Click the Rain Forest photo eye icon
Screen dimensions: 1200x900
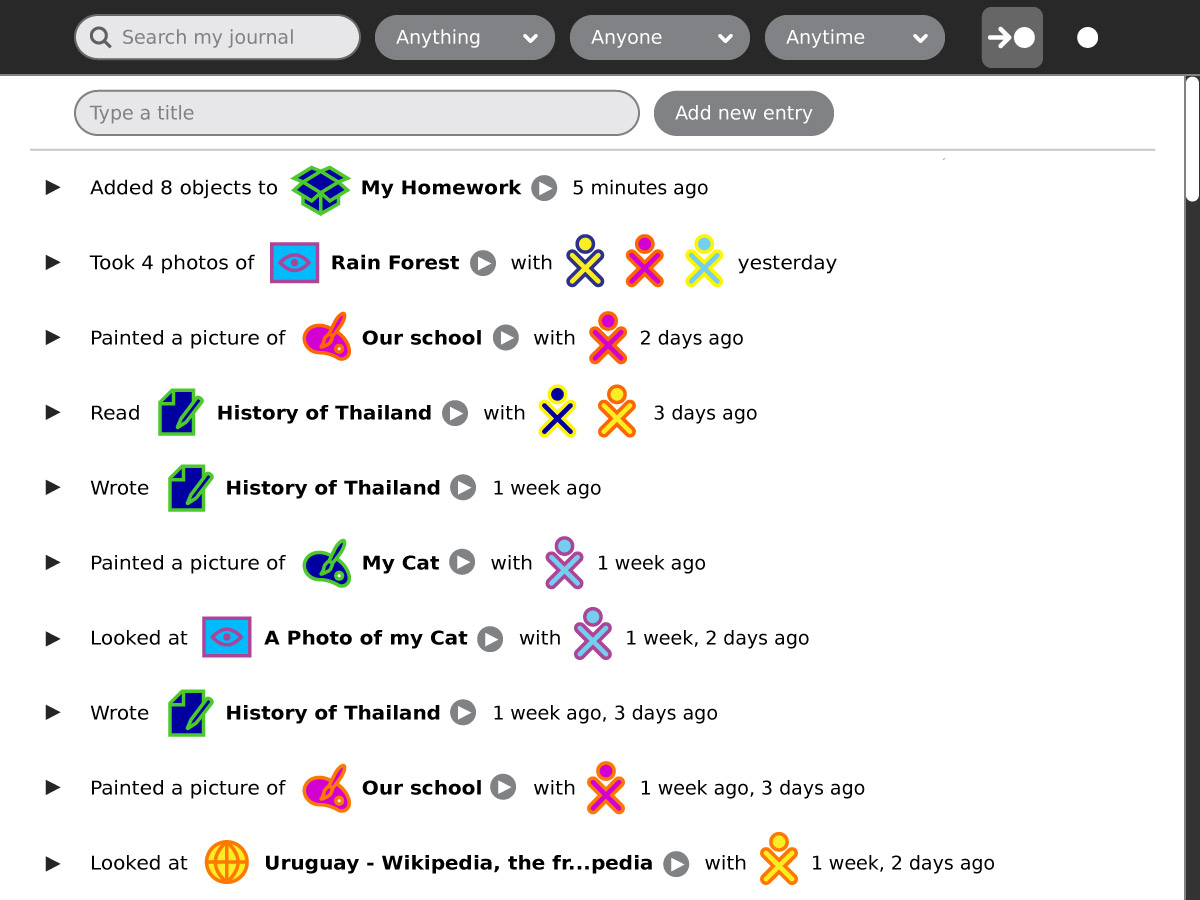point(294,263)
